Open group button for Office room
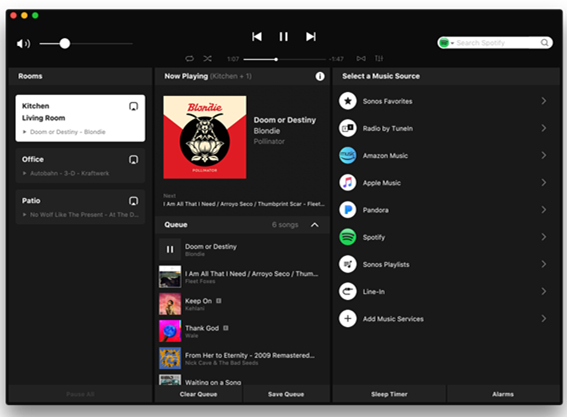 tap(133, 159)
